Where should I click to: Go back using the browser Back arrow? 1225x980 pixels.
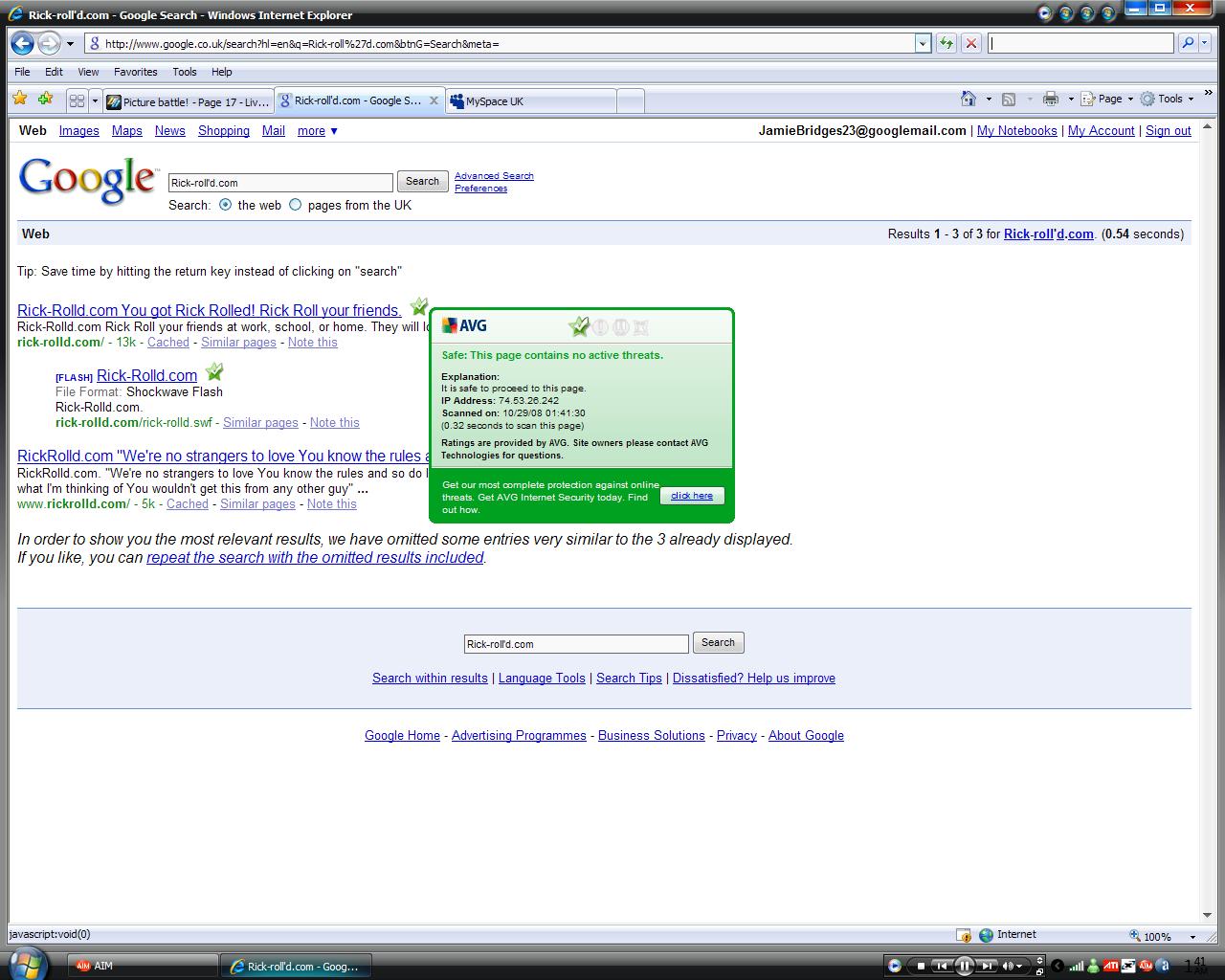[23, 43]
